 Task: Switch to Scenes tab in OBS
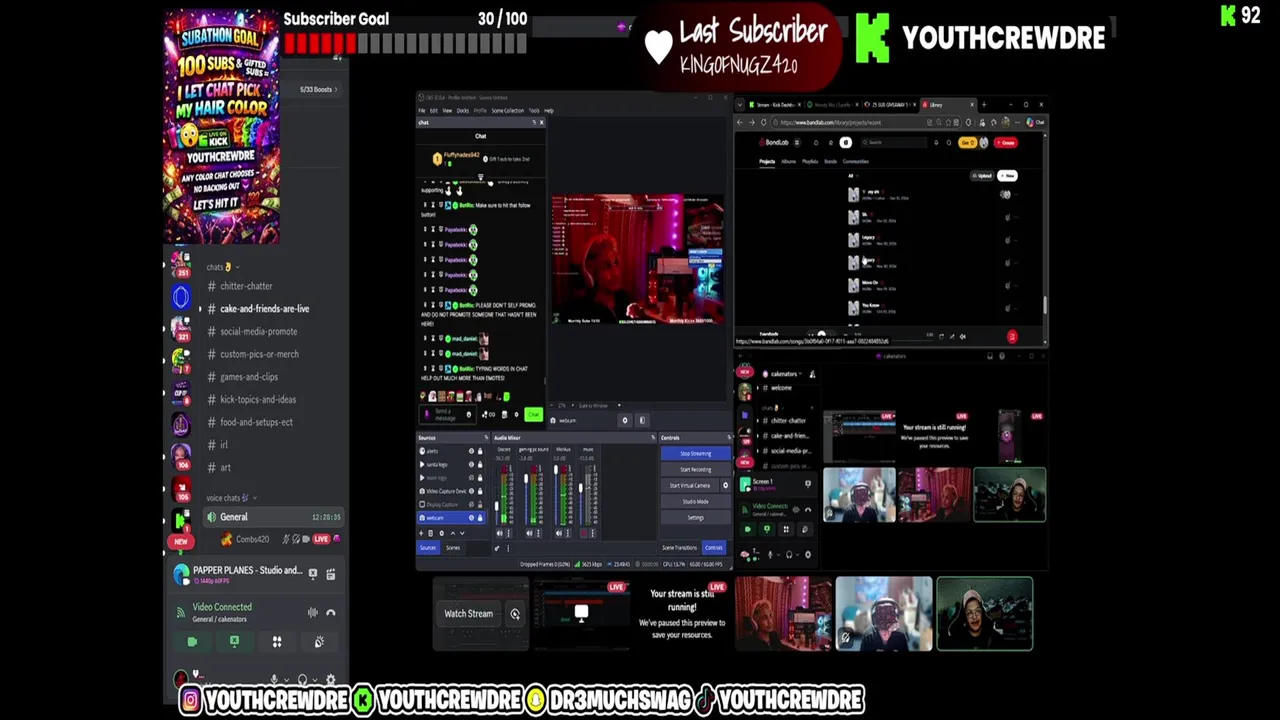click(x=453, y=547)
